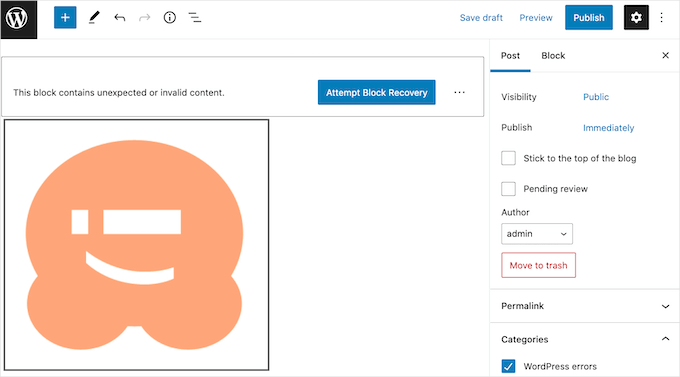
Task: Select the pencil Tools icon
Action: (94, 18)
